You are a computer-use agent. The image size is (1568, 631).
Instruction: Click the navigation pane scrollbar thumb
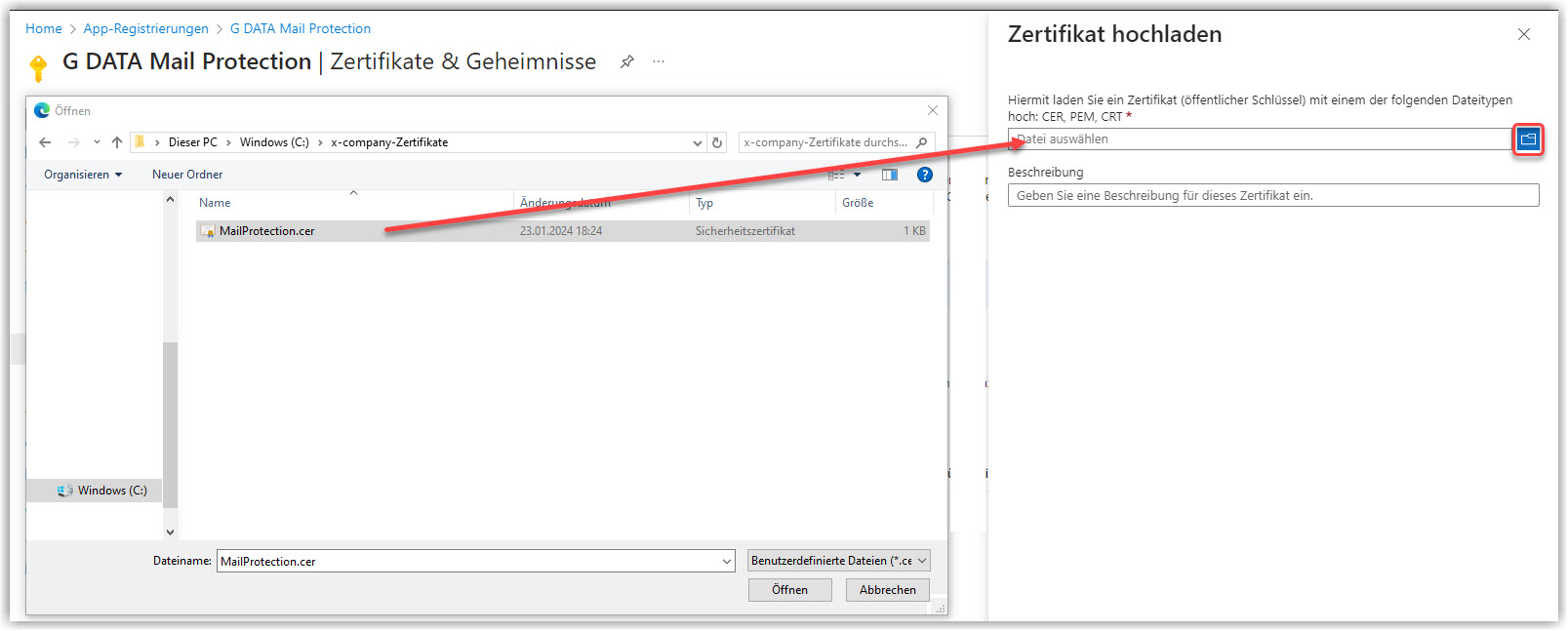170,425
